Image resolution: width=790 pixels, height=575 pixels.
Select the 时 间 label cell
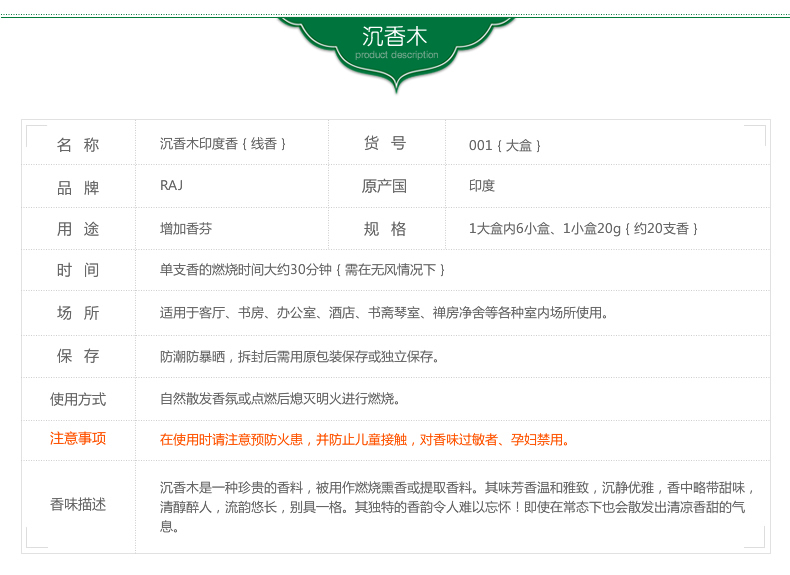pyautogui.click(x=78, y=270)
